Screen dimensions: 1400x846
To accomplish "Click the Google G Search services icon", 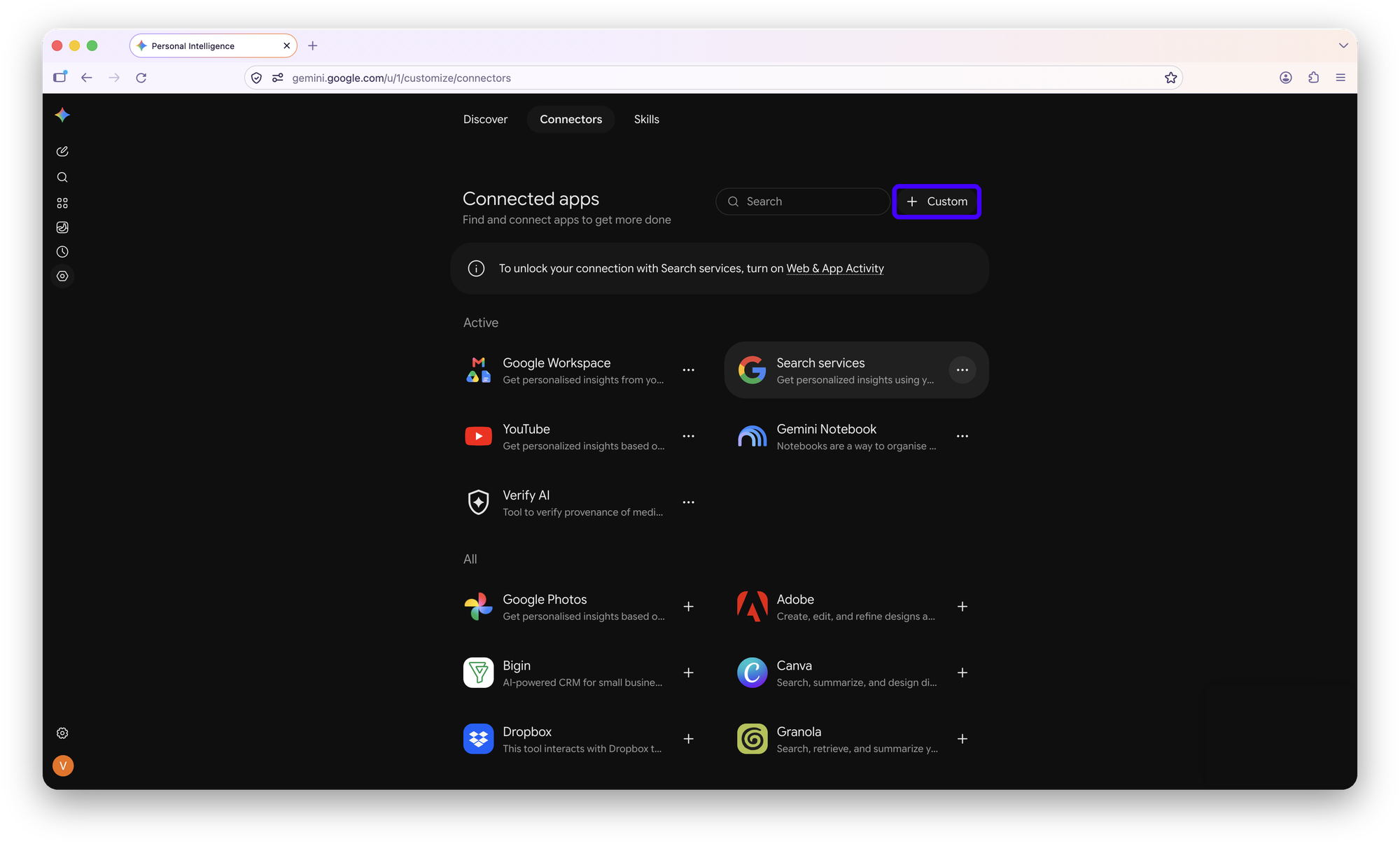I will click(752, 369).
